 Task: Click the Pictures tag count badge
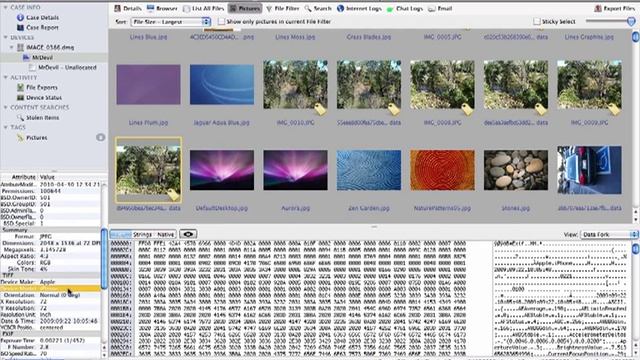(100, 138)
